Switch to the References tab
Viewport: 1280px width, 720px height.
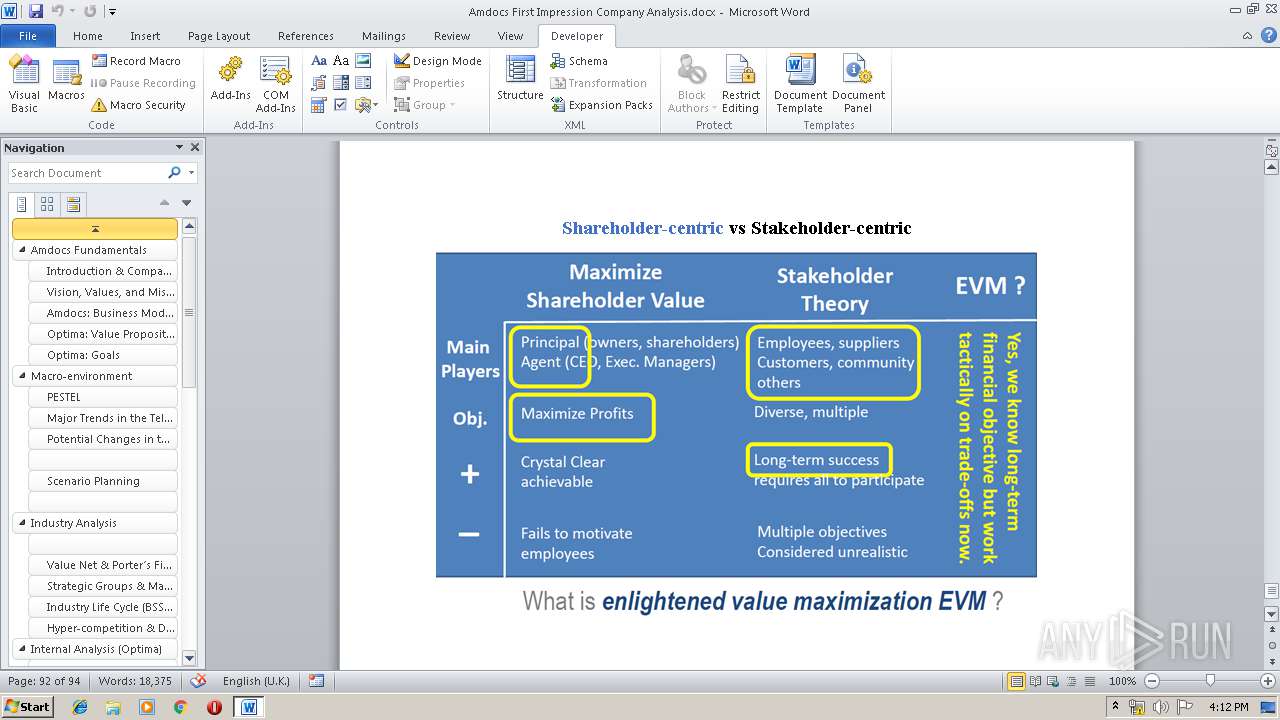(306, 36)
